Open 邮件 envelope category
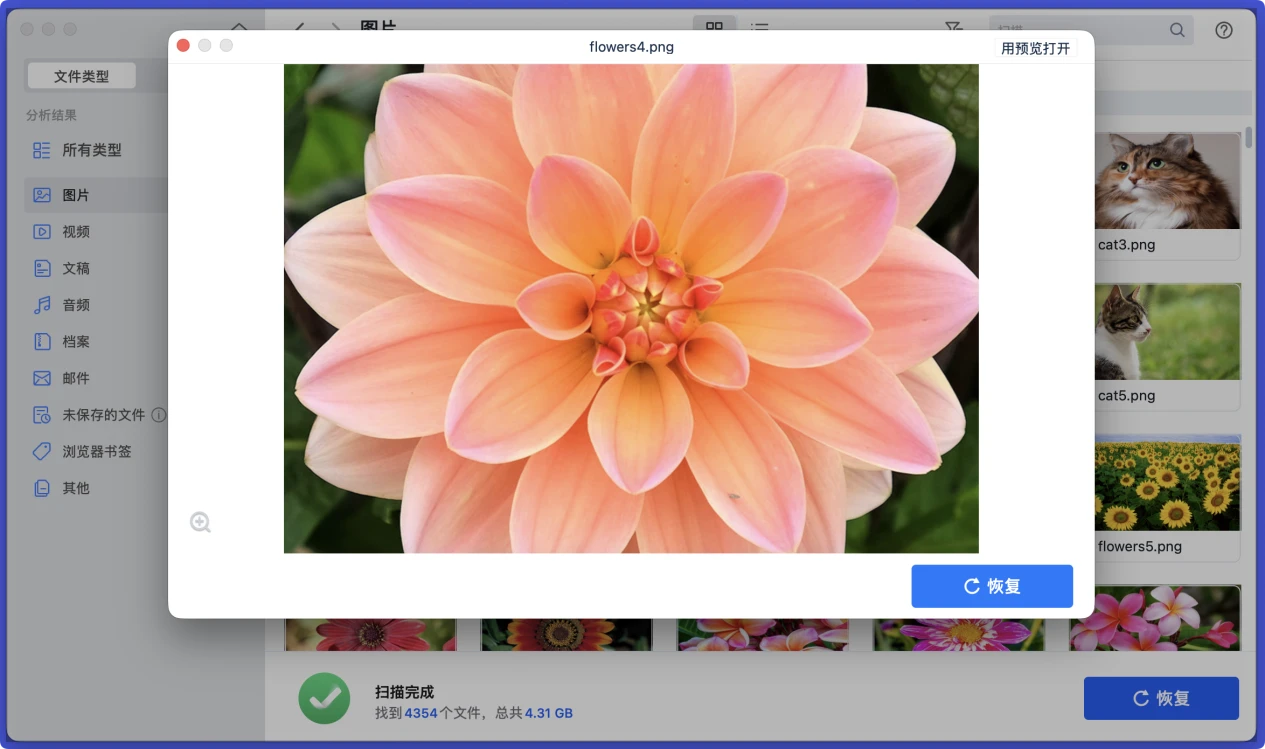Screen dimensions: 1265x749 click(76, 378)
